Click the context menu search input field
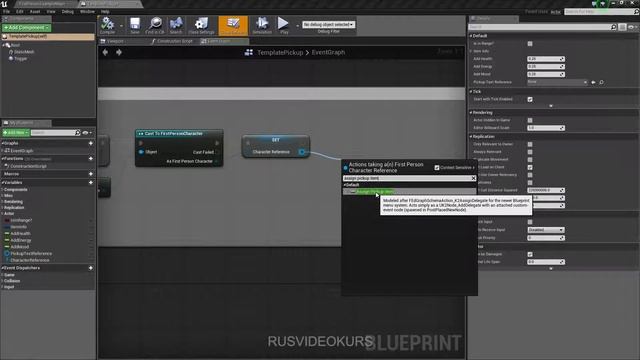Screen dimensions: 640x360 point(407,178)
